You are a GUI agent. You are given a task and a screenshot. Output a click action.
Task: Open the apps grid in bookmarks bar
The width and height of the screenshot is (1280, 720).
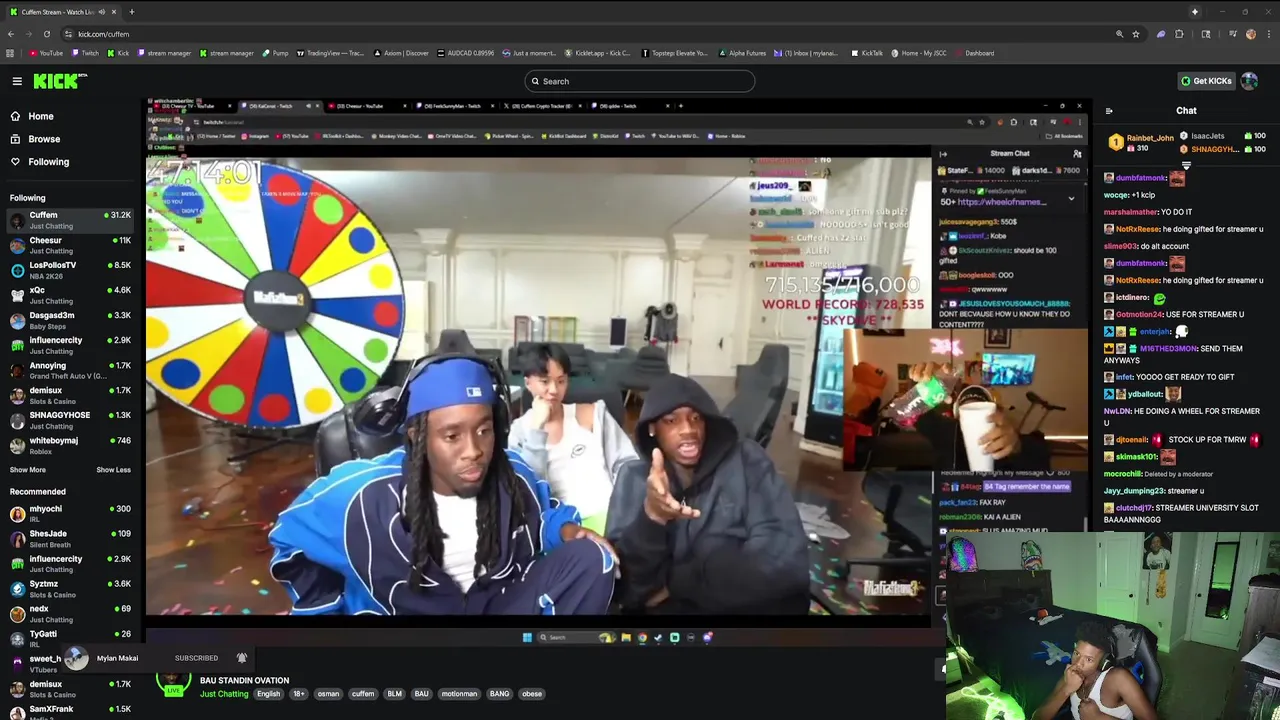10,53
